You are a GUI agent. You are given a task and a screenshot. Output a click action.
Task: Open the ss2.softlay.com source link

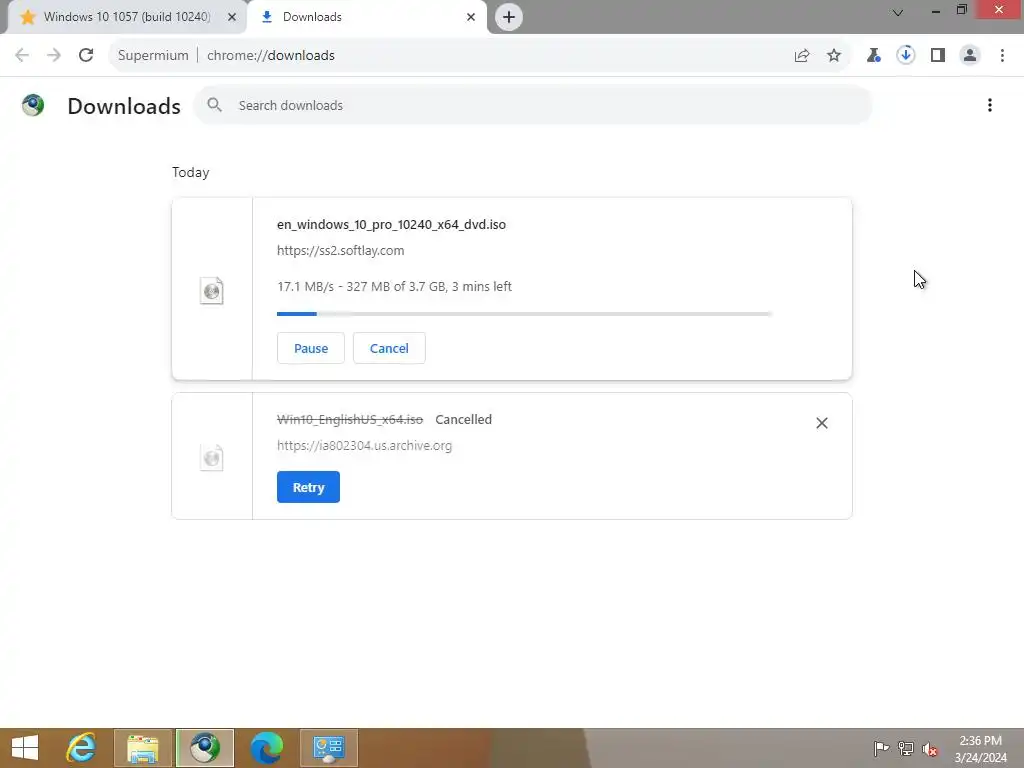click(x=340, y=251)
